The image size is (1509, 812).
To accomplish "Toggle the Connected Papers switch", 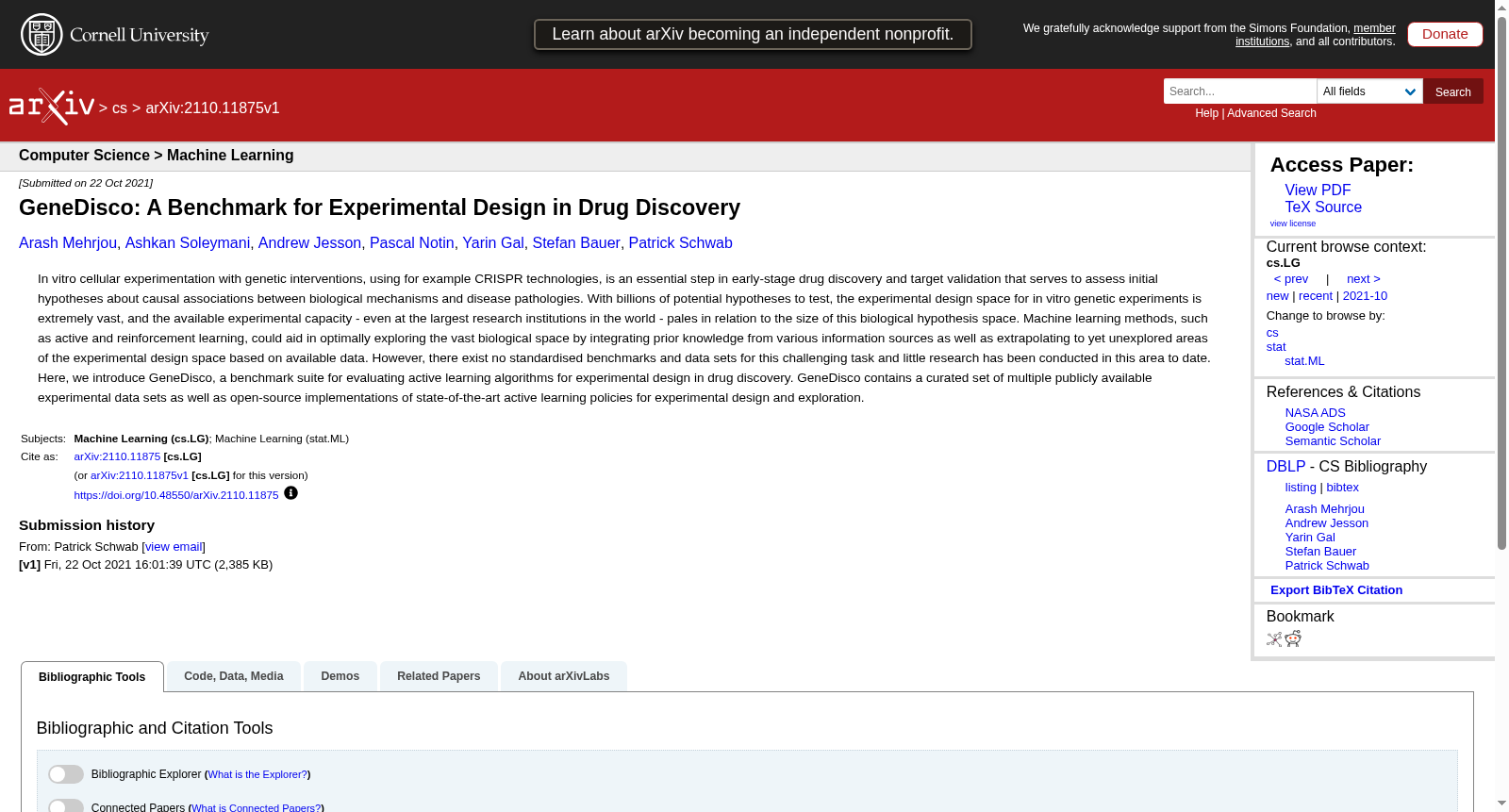I will (x=66, y=806).
